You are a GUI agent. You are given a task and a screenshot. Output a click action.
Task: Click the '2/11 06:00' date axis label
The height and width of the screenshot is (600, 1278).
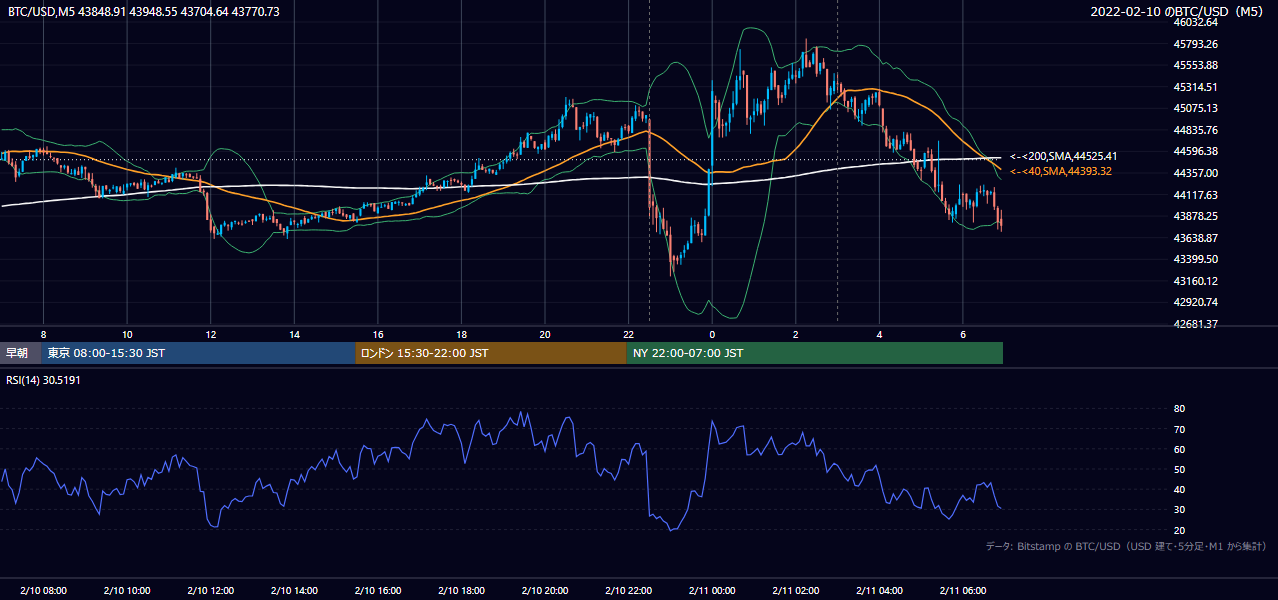963,590
